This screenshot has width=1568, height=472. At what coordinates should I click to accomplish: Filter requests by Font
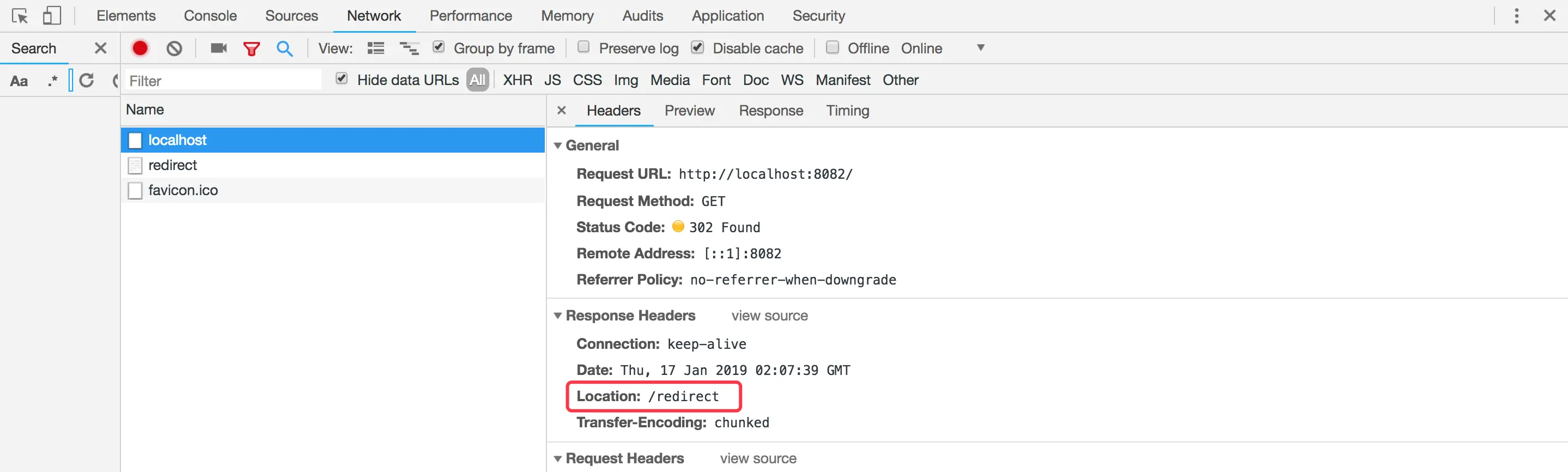[x=716, y=80]
